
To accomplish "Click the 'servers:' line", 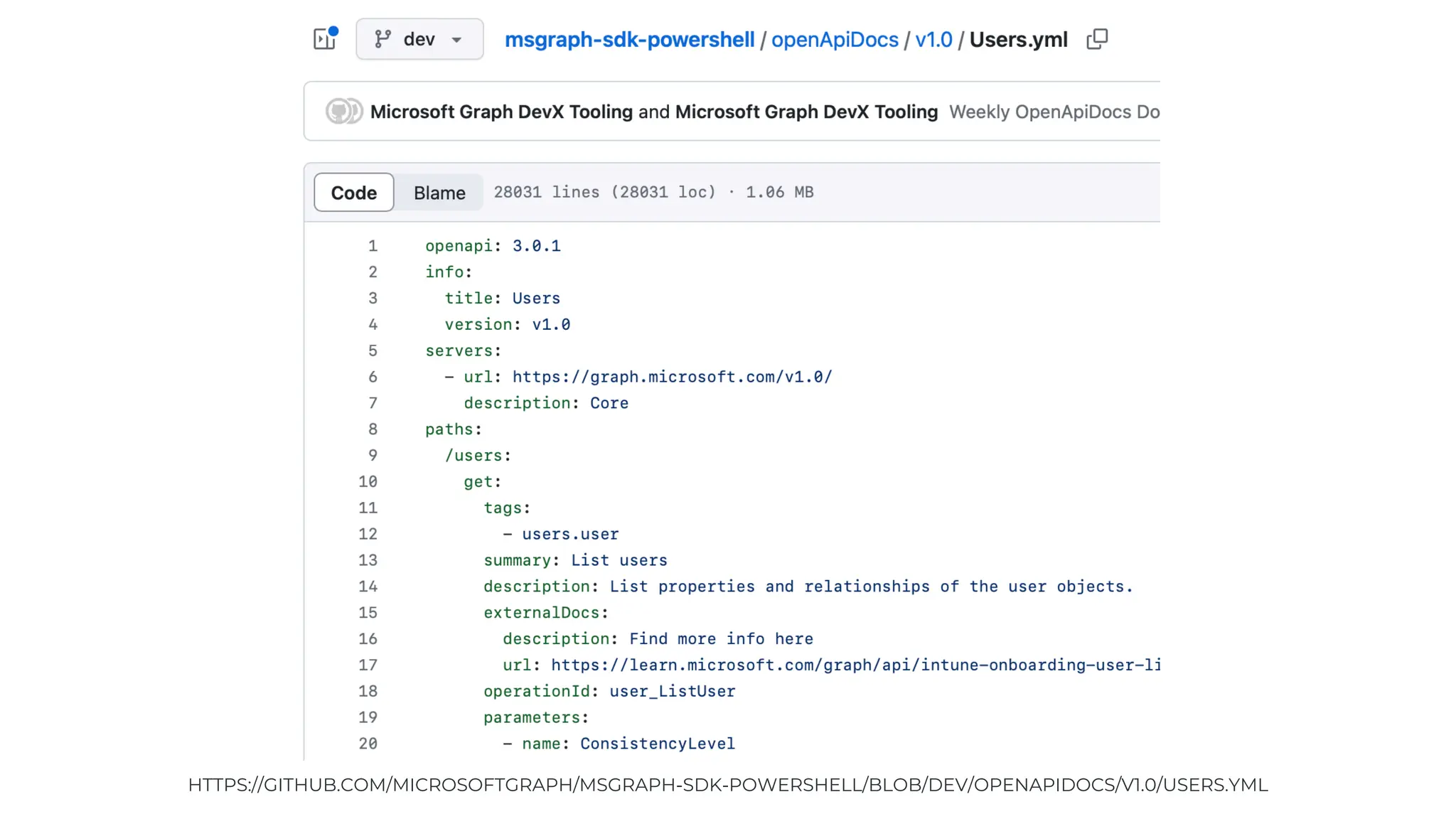I will tap(464, 351).
